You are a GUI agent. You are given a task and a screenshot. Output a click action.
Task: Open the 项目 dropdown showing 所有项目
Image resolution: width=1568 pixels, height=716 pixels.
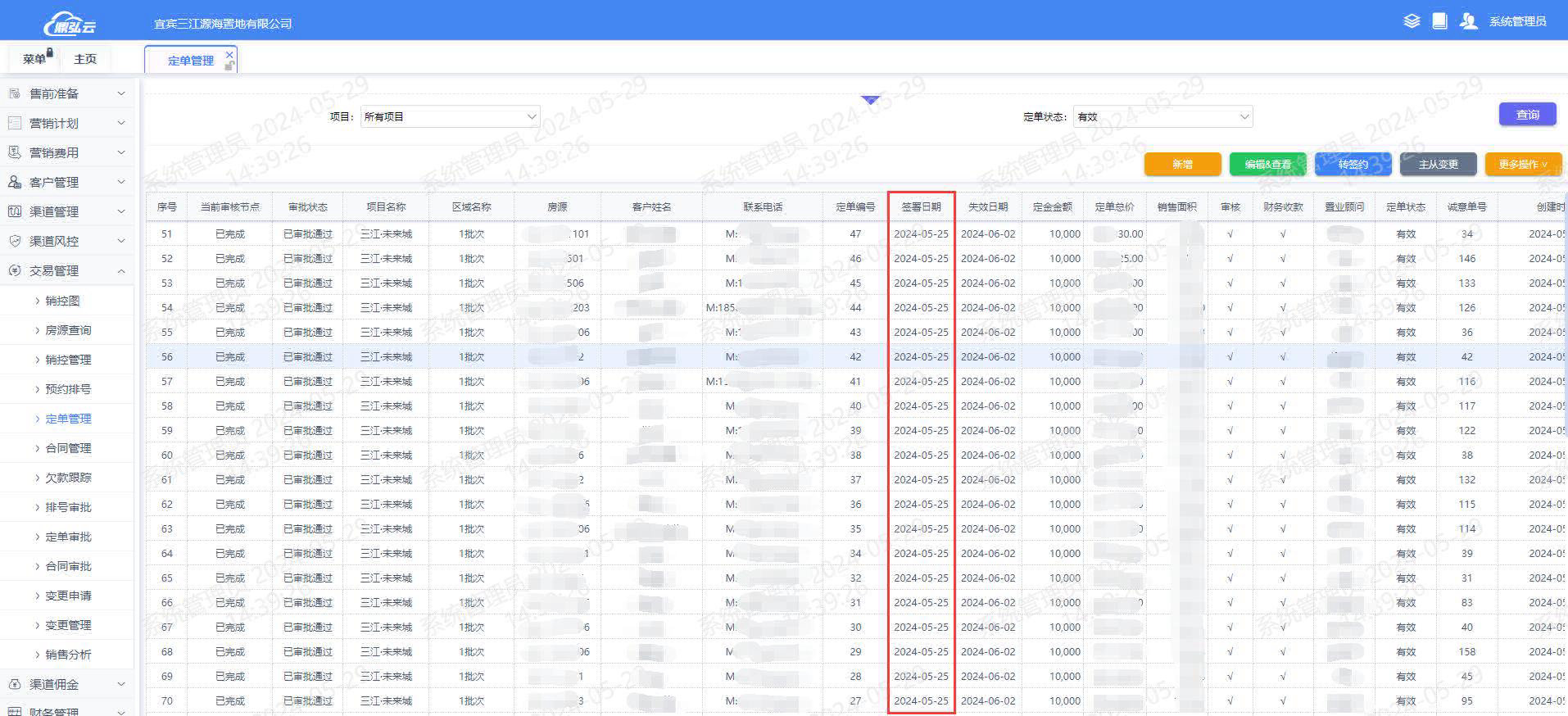click(450, 116)
